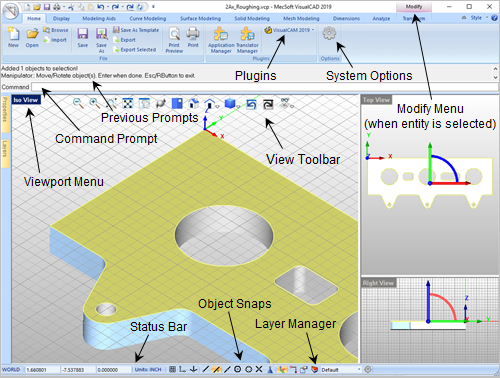Click the Print ribbon button
Viewport: 500px width, 378px height.
coord(193,37)
